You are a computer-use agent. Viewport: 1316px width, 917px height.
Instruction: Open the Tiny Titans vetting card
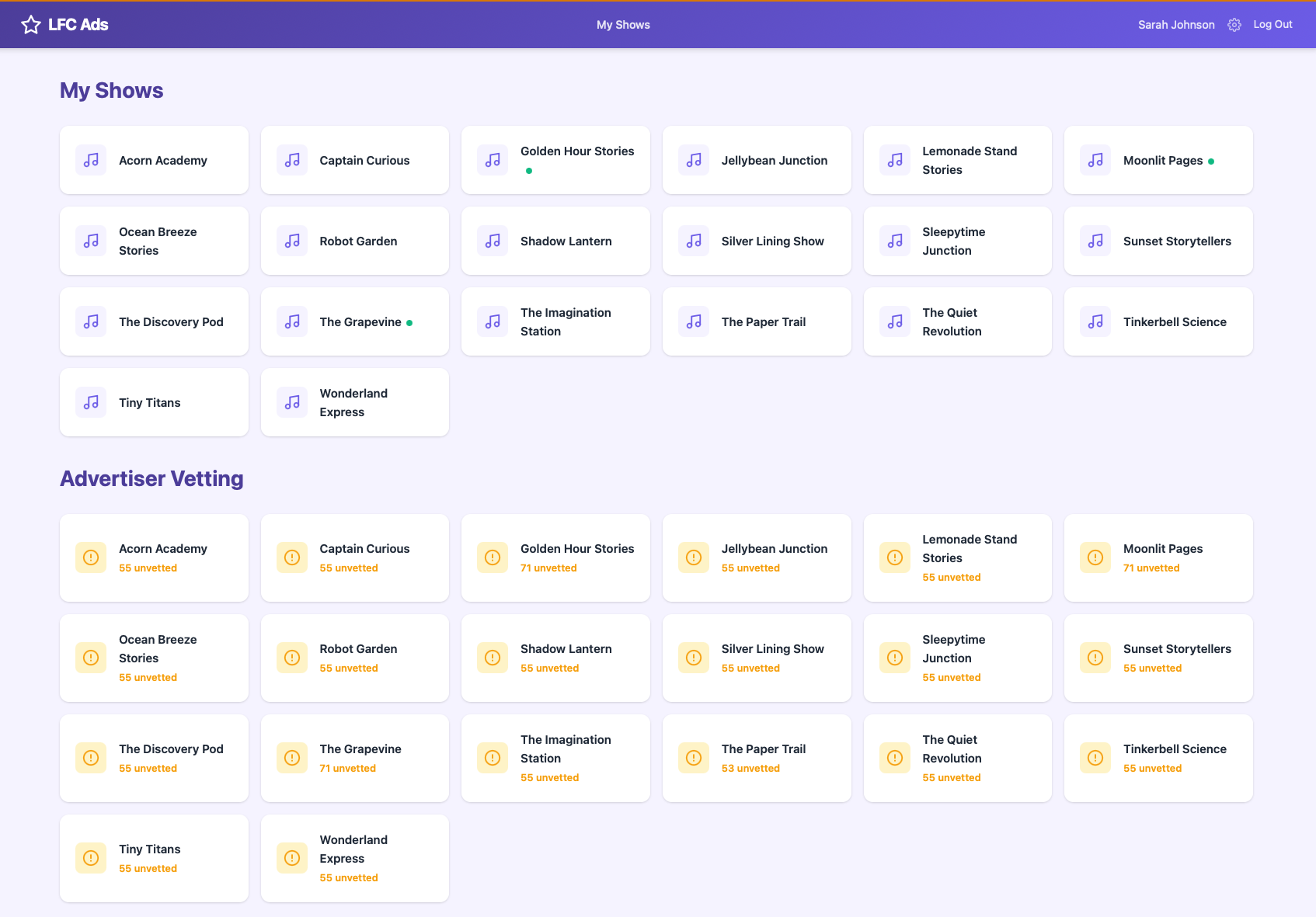point(154,858)
